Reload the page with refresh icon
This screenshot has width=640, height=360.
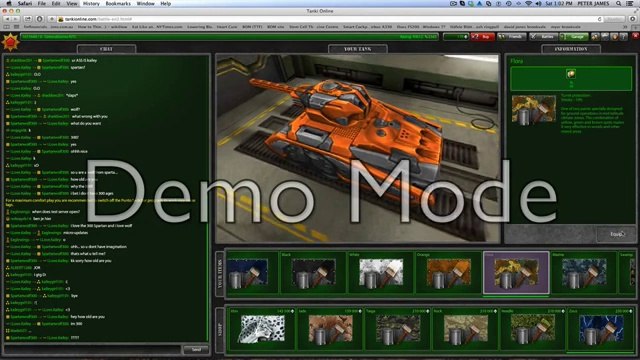600,19
